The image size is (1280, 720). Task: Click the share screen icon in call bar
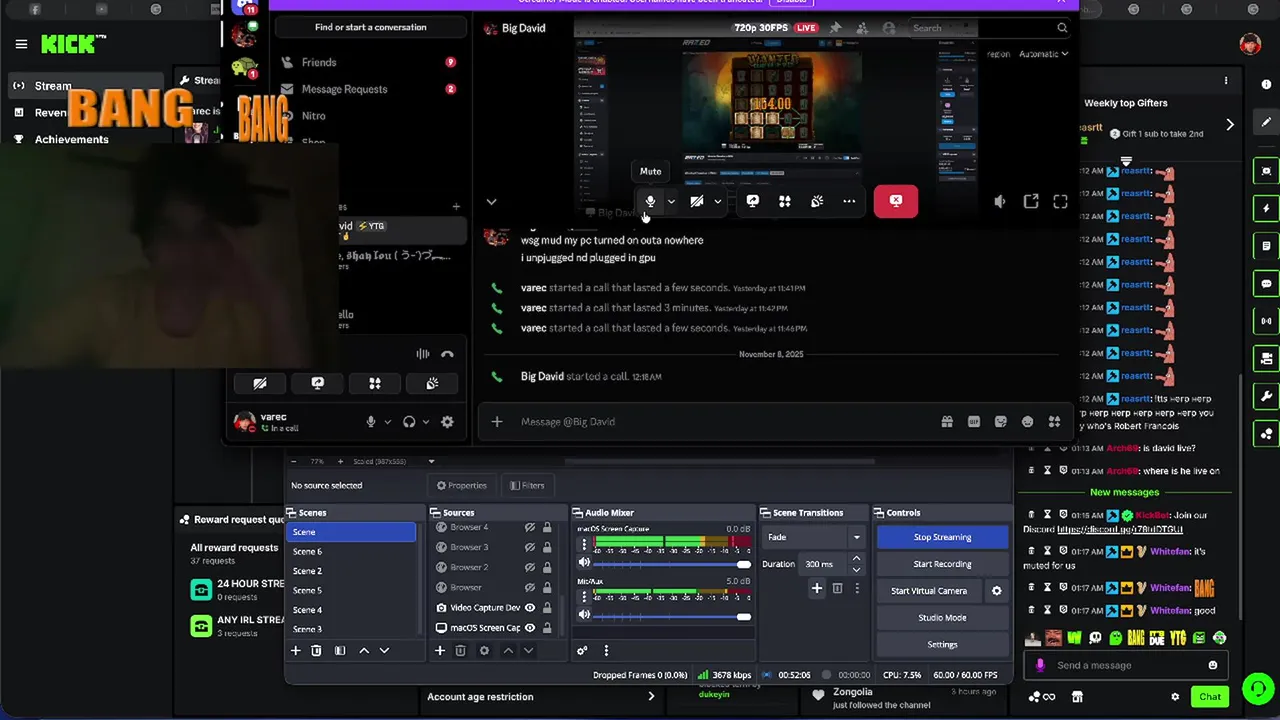point(753,201)
